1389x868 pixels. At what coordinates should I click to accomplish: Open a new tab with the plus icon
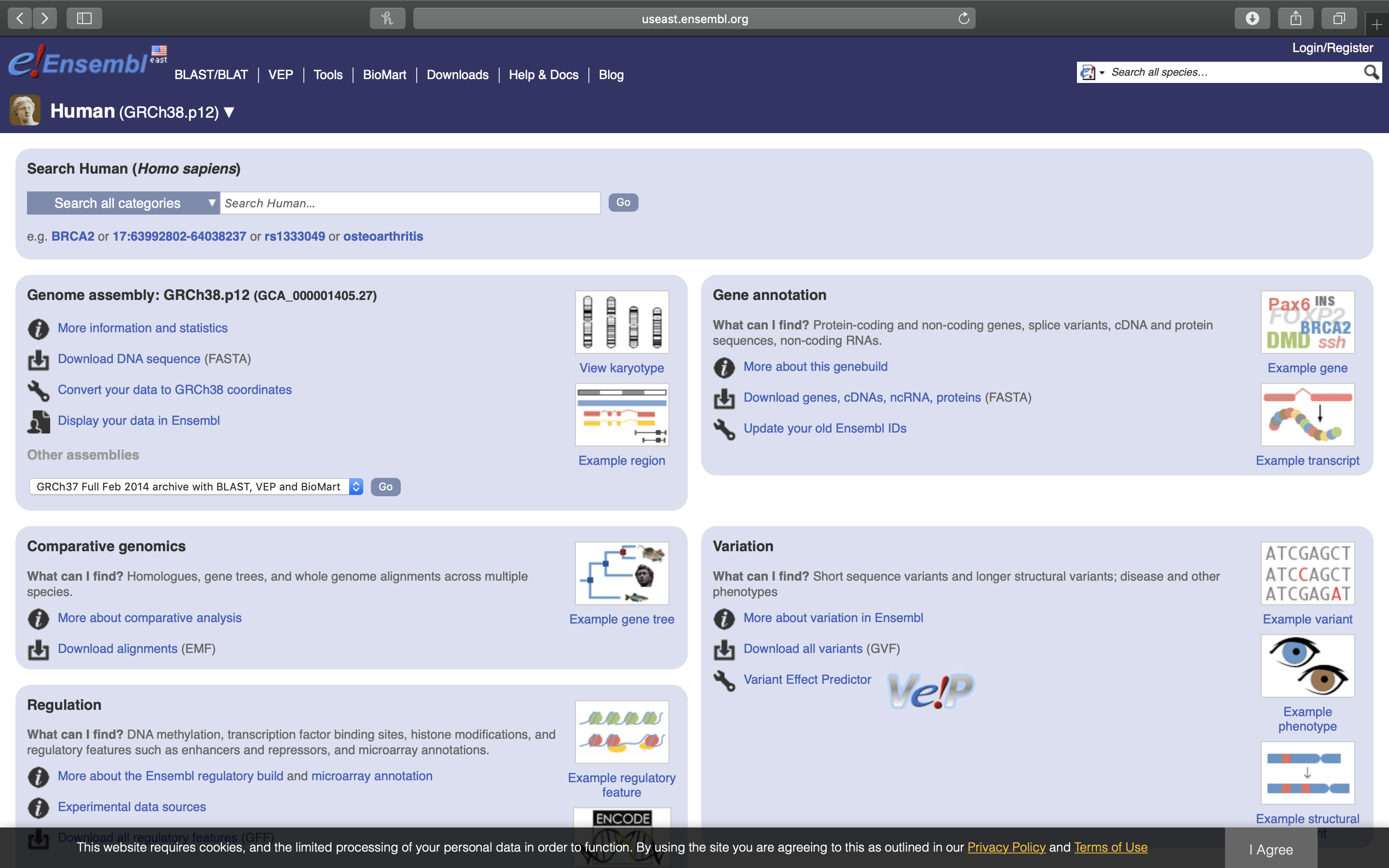pos(1377,25)
